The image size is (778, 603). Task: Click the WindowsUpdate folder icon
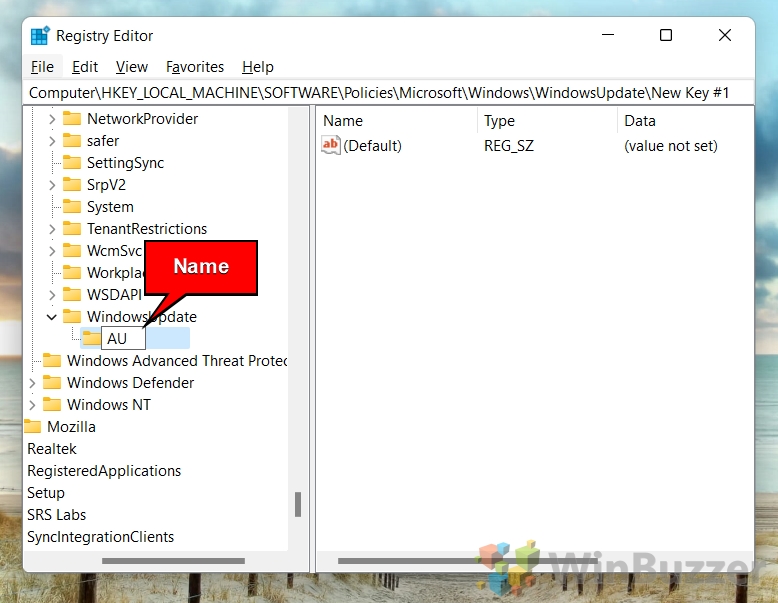point(72,316)
